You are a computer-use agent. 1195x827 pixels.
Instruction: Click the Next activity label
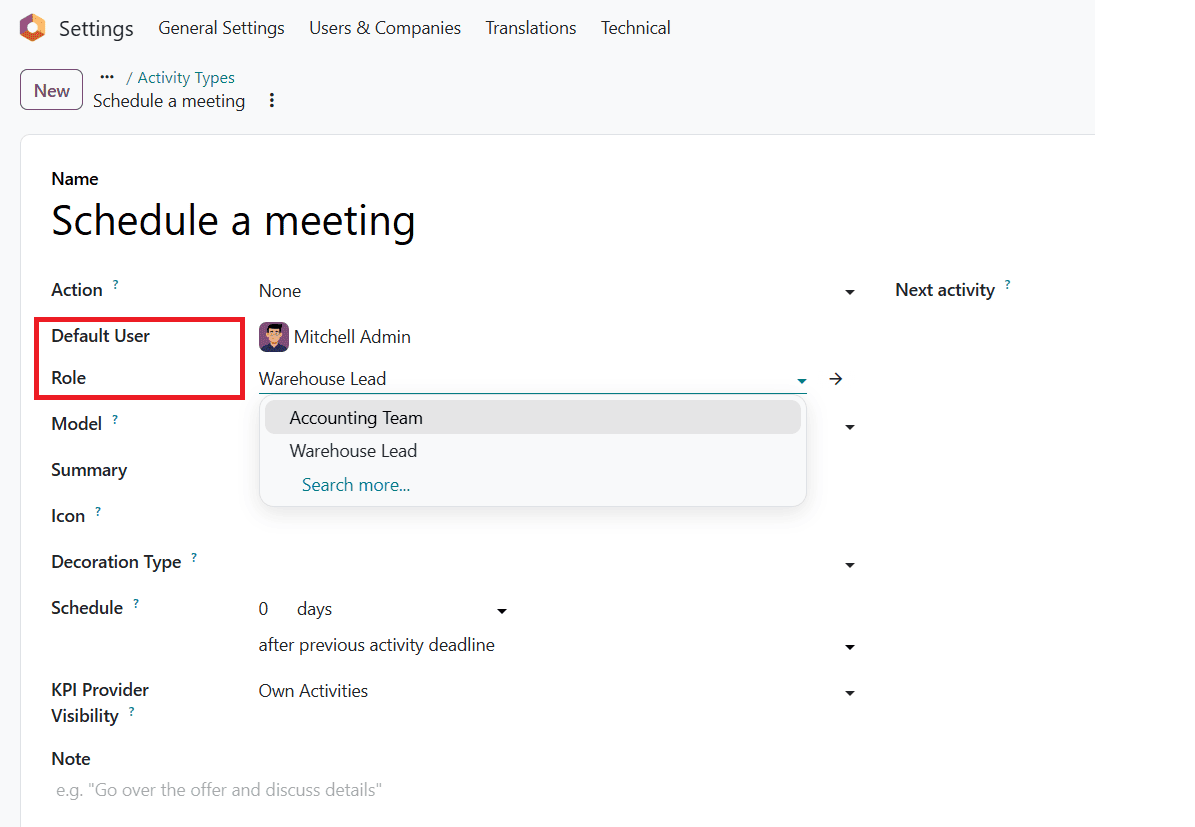[x=945, y=290]
